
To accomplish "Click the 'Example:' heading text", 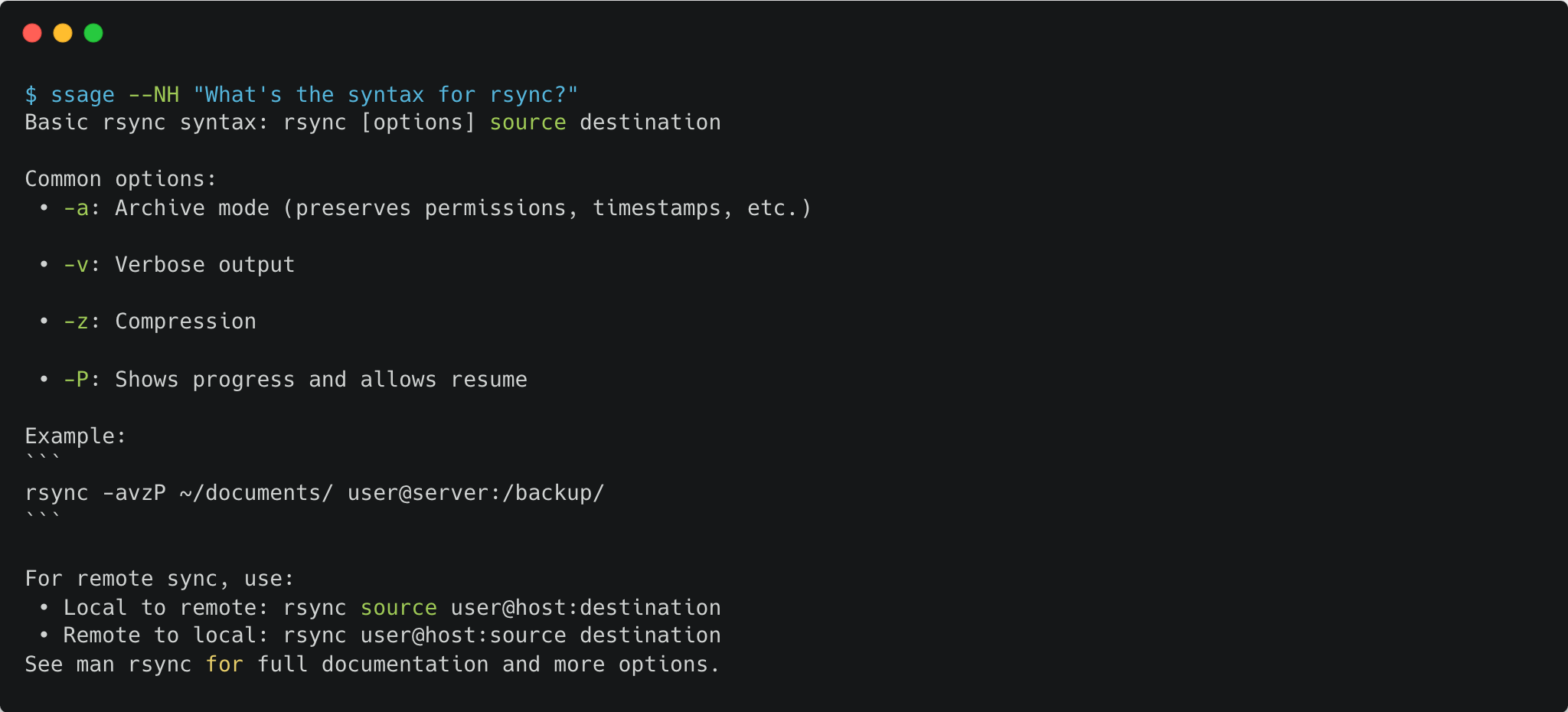I will click(x=76, y=436).
